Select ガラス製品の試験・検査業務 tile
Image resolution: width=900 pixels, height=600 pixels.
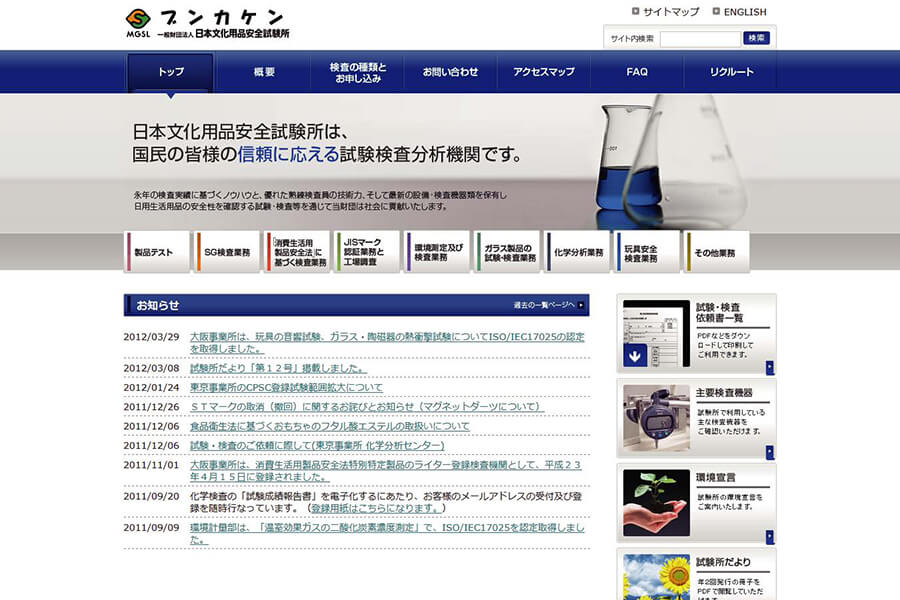(x=507, y=251)
